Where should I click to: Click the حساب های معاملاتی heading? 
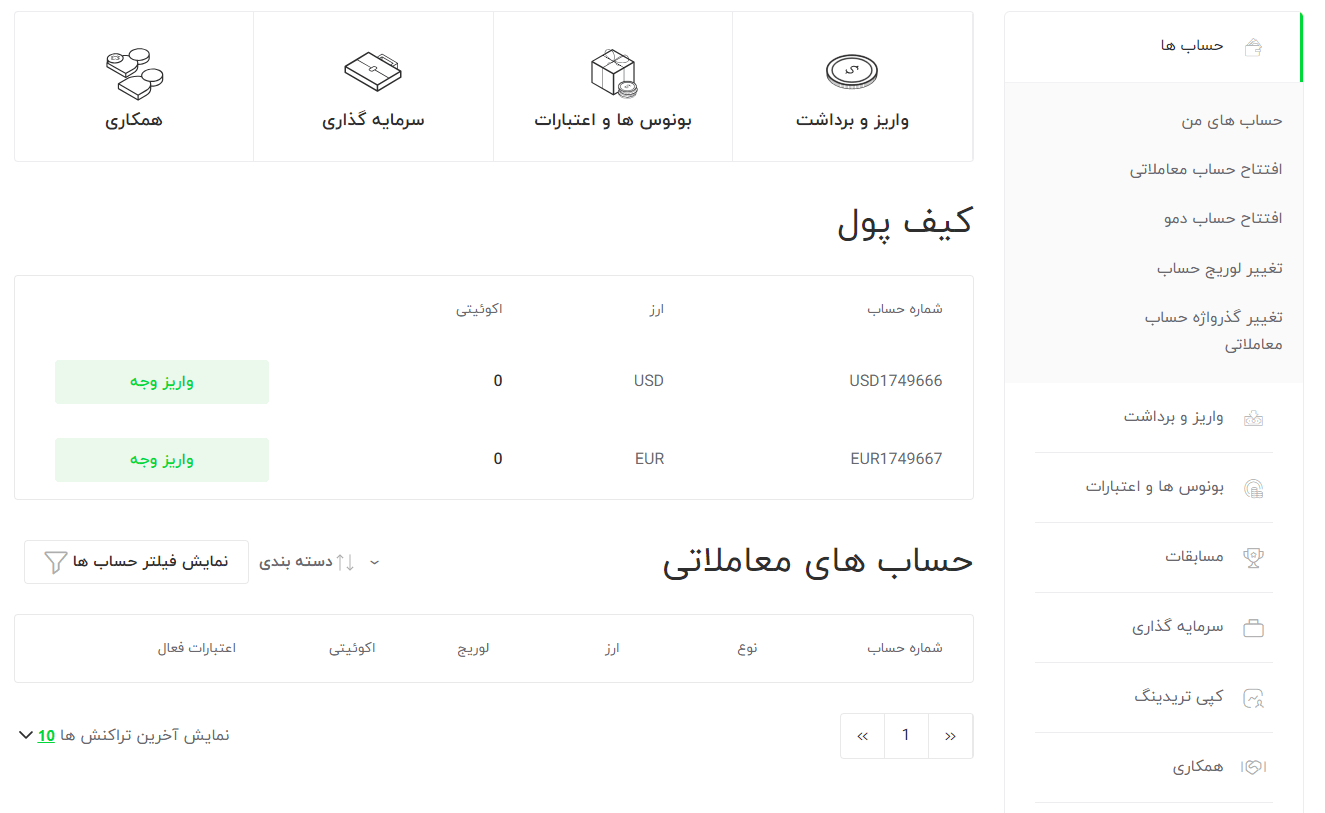point(818,562)
